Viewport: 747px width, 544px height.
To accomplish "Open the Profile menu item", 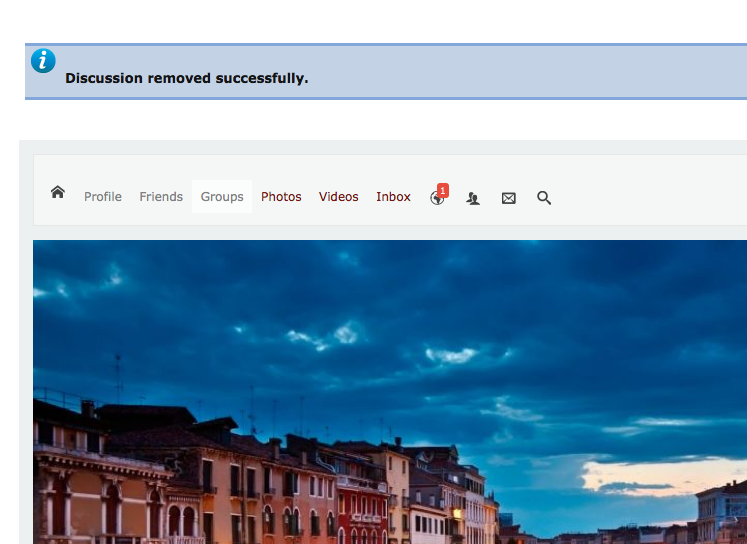I will click(103, 197).
